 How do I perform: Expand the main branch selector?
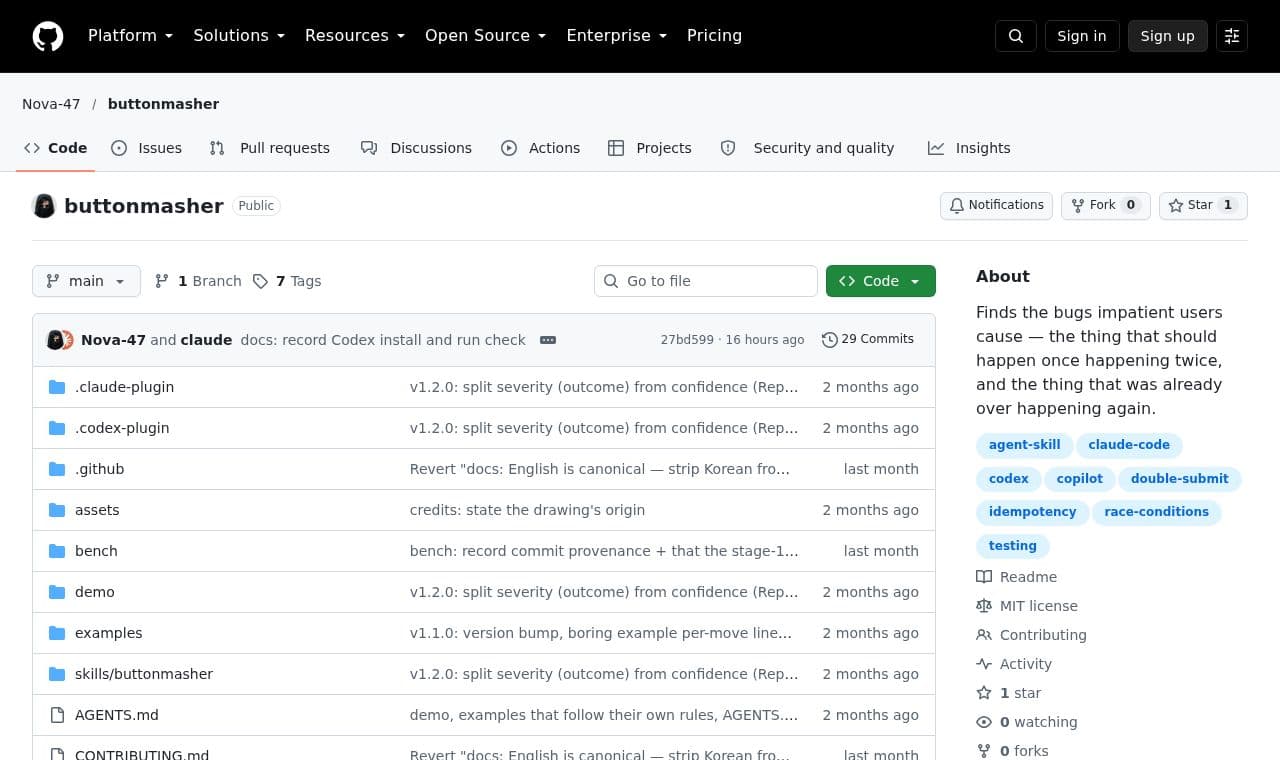(x=86, y=281)
